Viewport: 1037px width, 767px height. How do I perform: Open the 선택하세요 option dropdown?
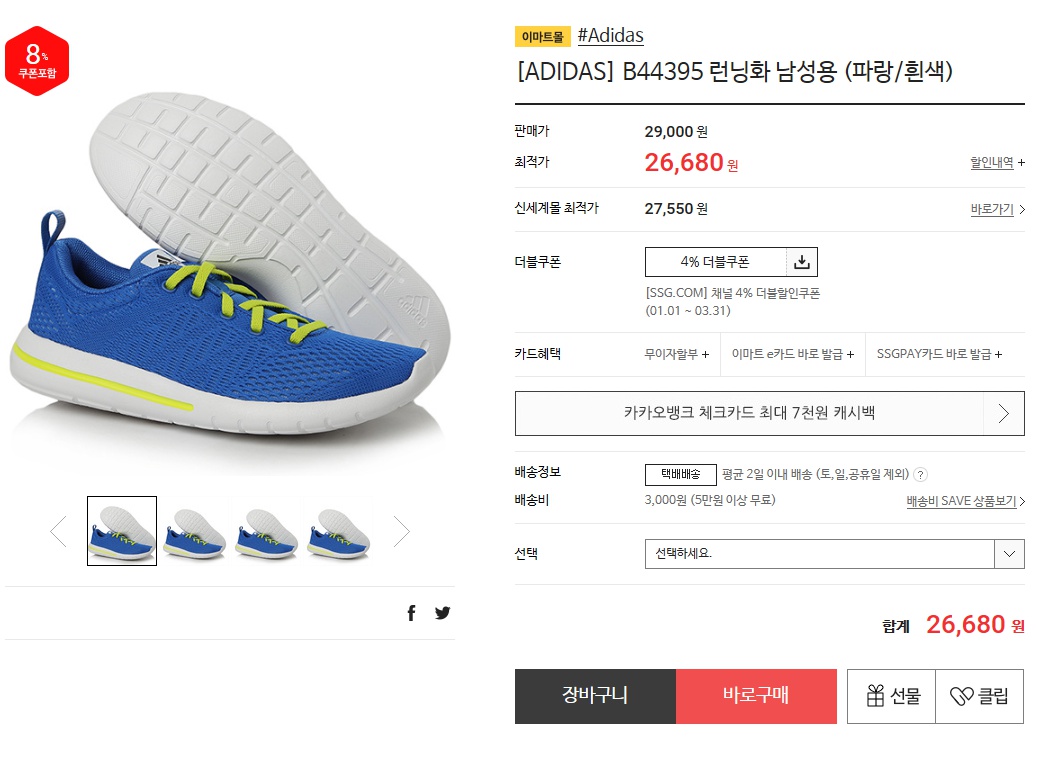[x=835, y=553]
